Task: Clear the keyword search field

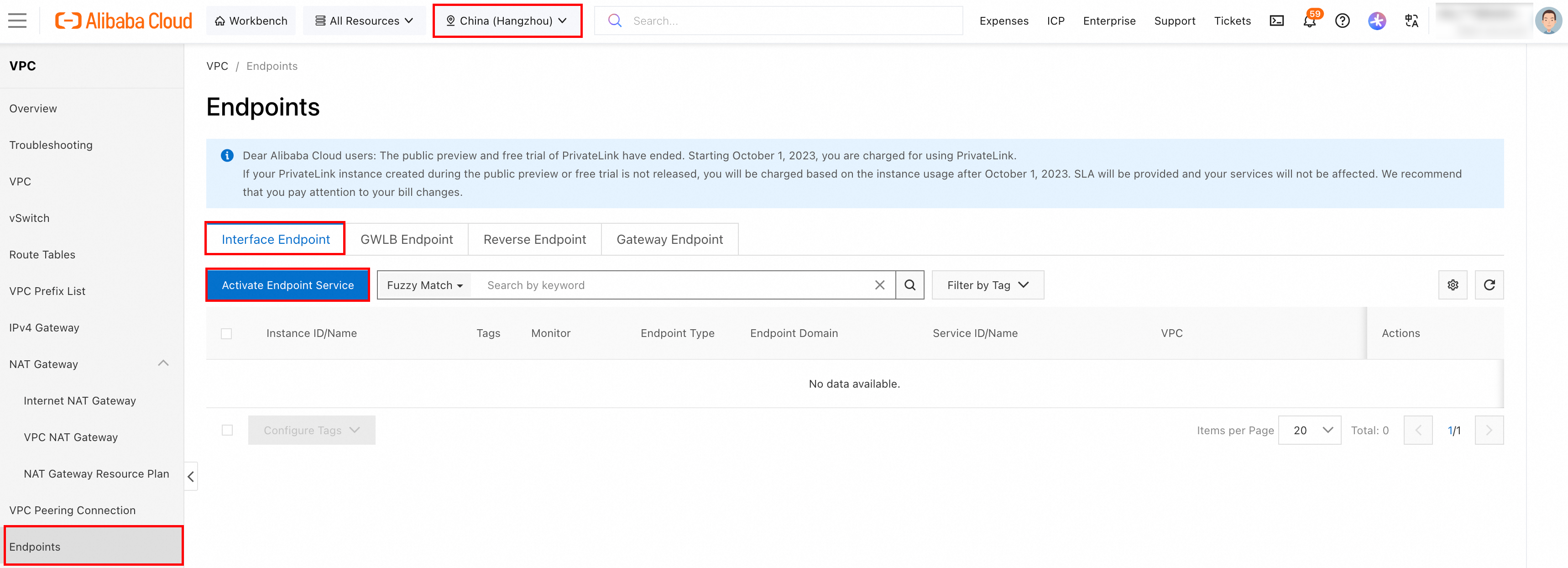Action: [879, 285]
